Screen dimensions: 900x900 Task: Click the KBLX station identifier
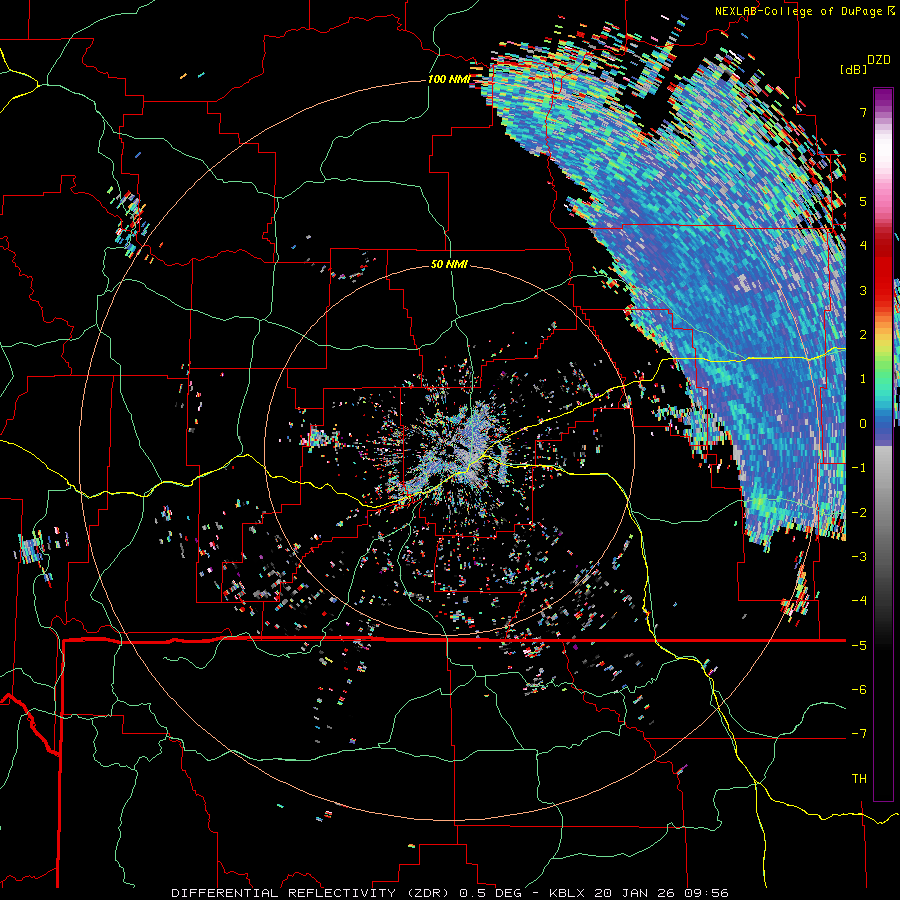pyautogui.click(x=567, y=893)
